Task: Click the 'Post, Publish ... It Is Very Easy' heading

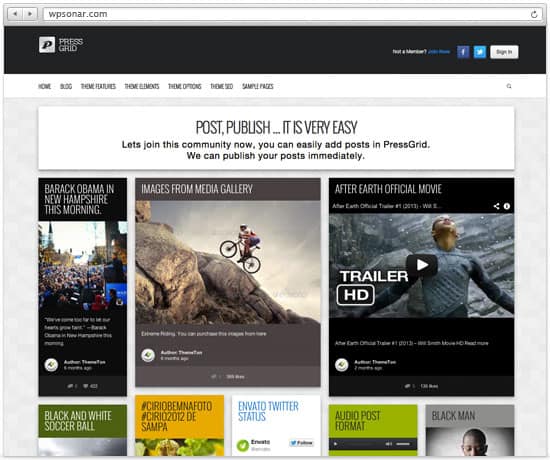Action: click(x=276, y=127)
